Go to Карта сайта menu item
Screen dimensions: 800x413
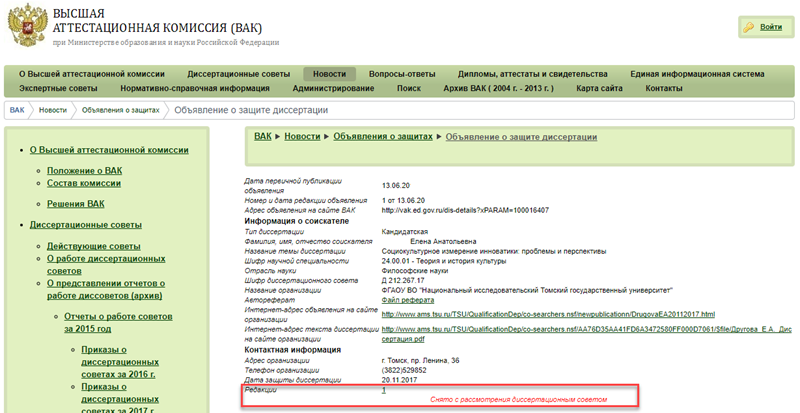(x=600, y=89)
